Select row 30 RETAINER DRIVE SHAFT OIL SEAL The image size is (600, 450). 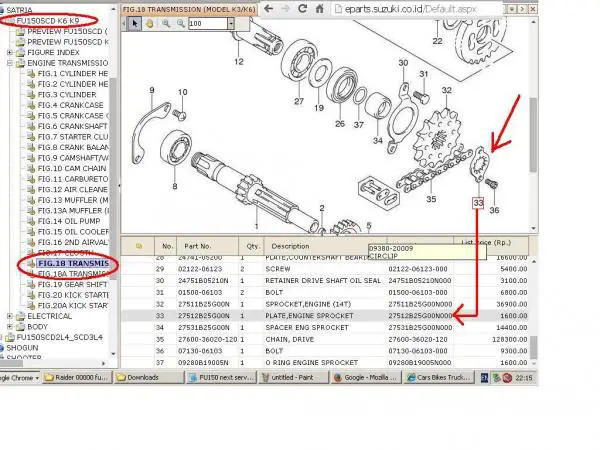coord(325,280)
